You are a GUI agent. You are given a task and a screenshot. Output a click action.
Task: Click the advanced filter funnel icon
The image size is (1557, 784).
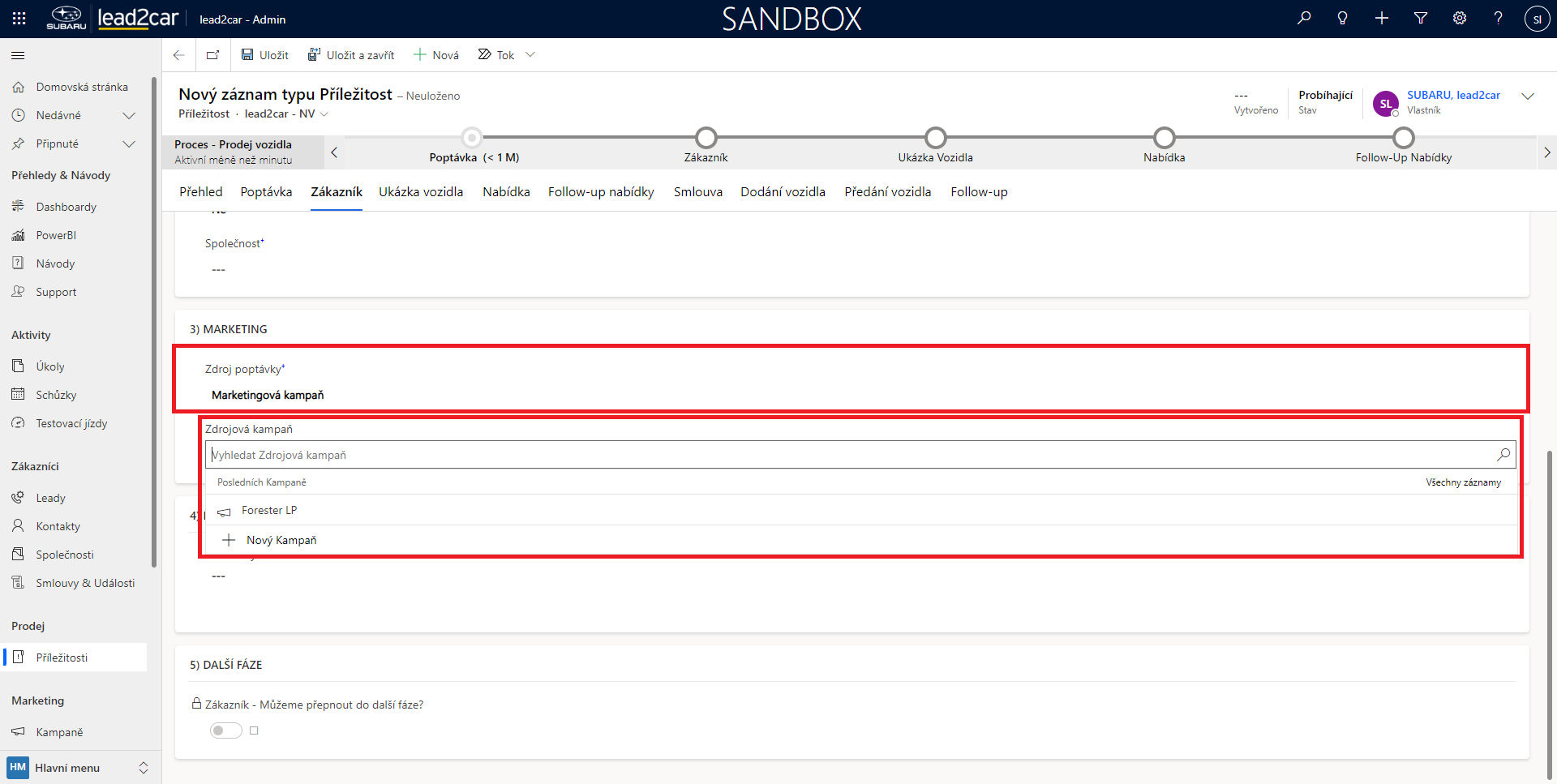[1421, 18]
